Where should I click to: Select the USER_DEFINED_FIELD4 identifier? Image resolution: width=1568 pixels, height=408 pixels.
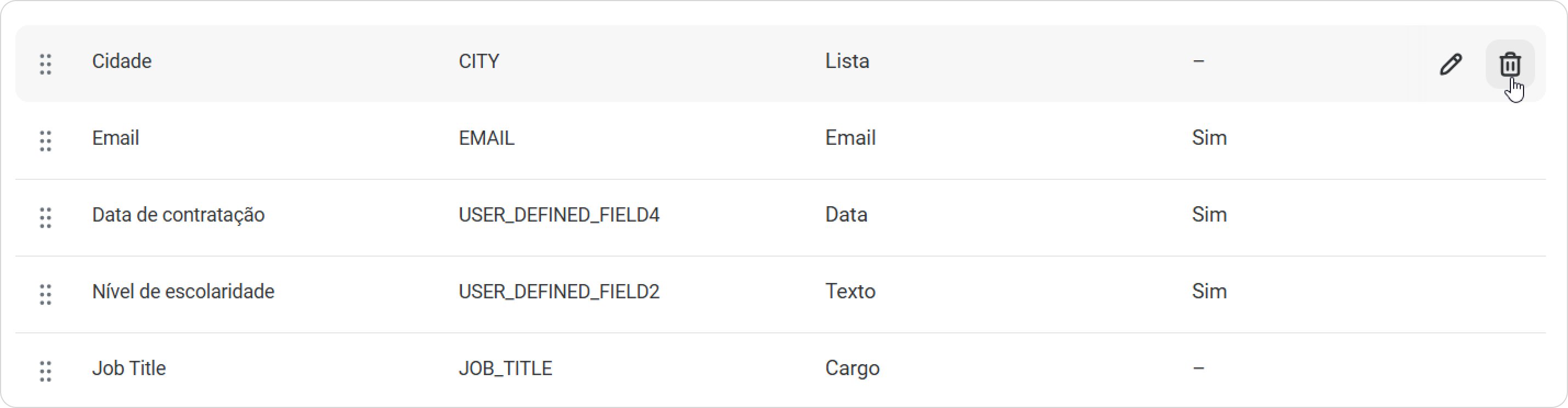pos(559,214)
